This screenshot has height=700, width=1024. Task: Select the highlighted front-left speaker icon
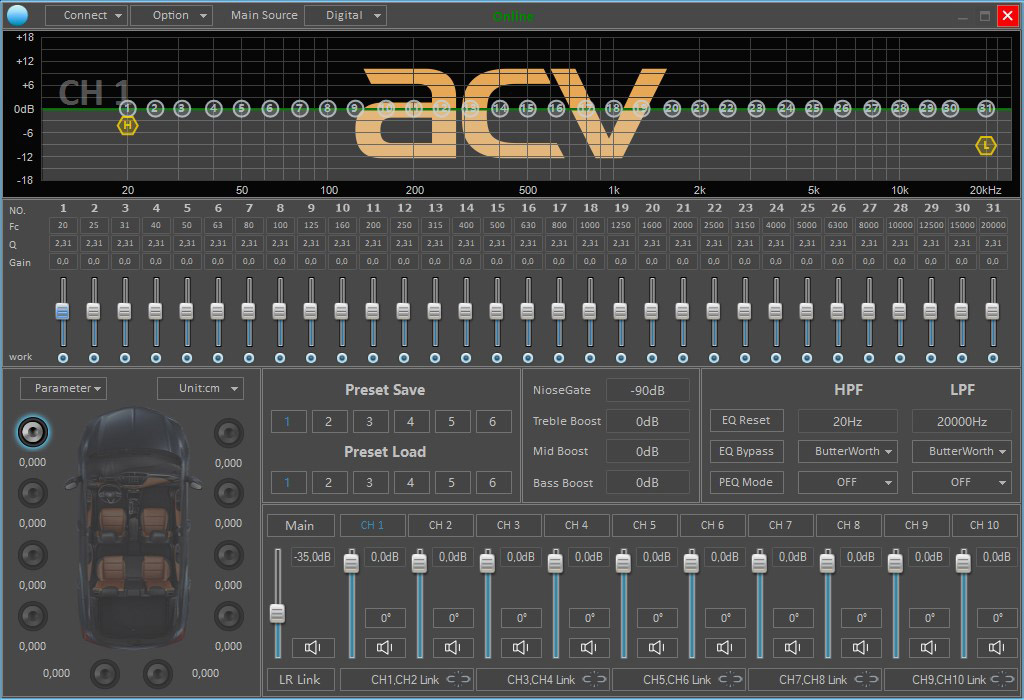point(33,432)
